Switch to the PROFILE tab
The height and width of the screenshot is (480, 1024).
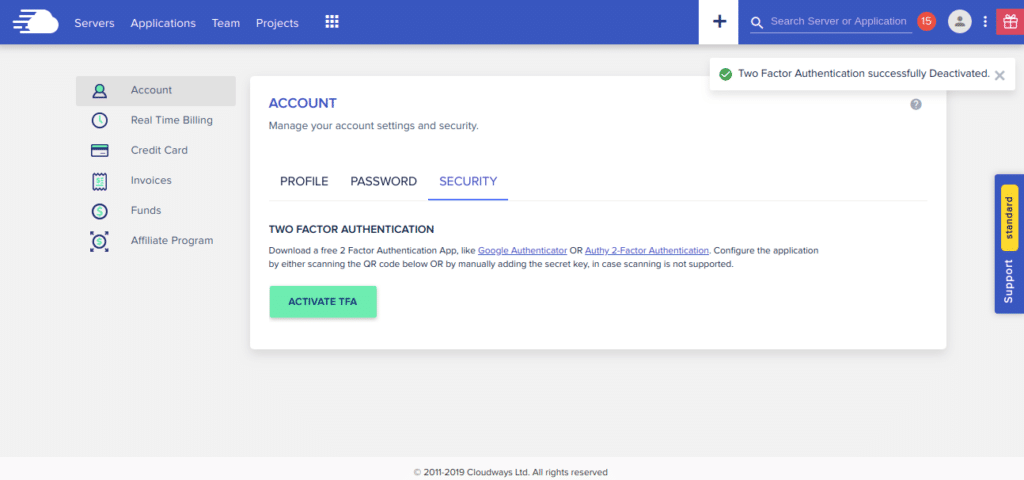[x=304, y=181]
